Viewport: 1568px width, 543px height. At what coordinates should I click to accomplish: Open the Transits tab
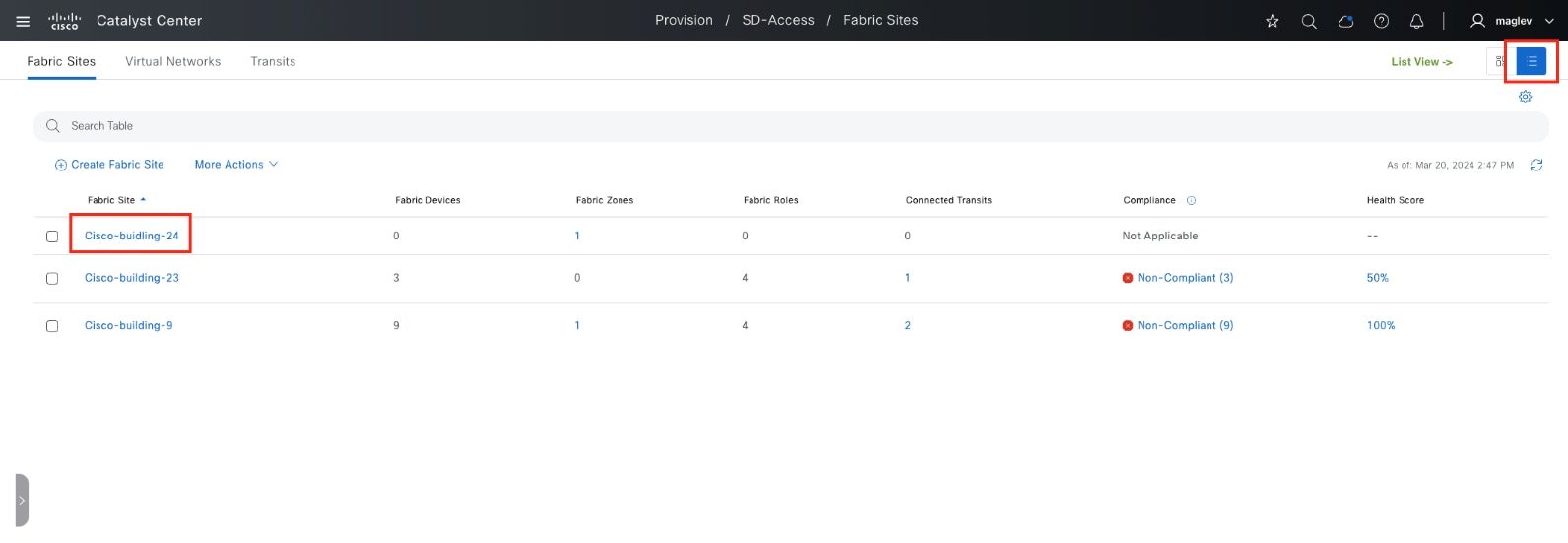273,61
